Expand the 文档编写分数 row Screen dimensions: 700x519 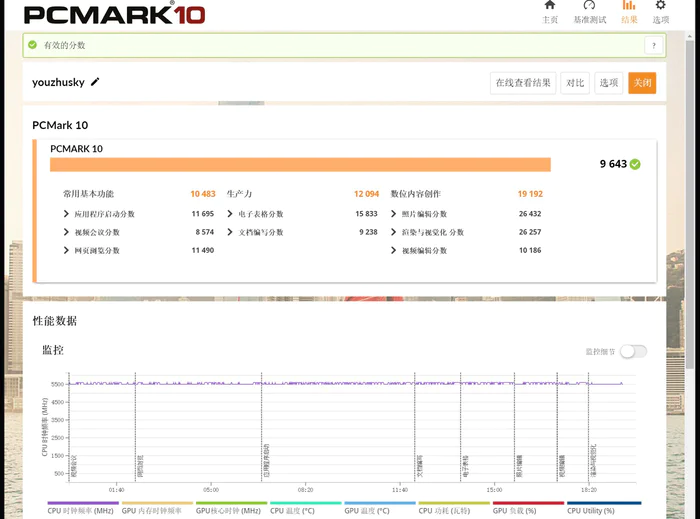[230, 232]
